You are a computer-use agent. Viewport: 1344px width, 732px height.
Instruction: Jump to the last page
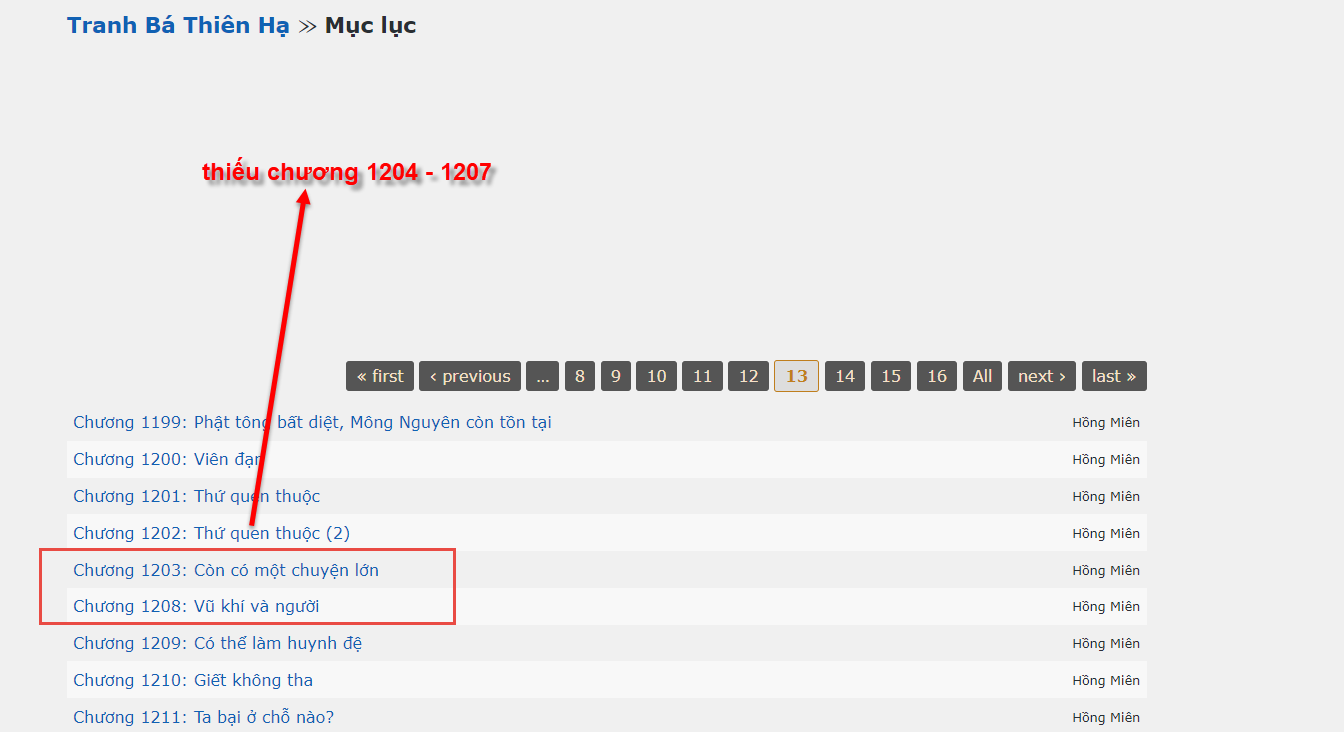click(x=1114, y=376)
